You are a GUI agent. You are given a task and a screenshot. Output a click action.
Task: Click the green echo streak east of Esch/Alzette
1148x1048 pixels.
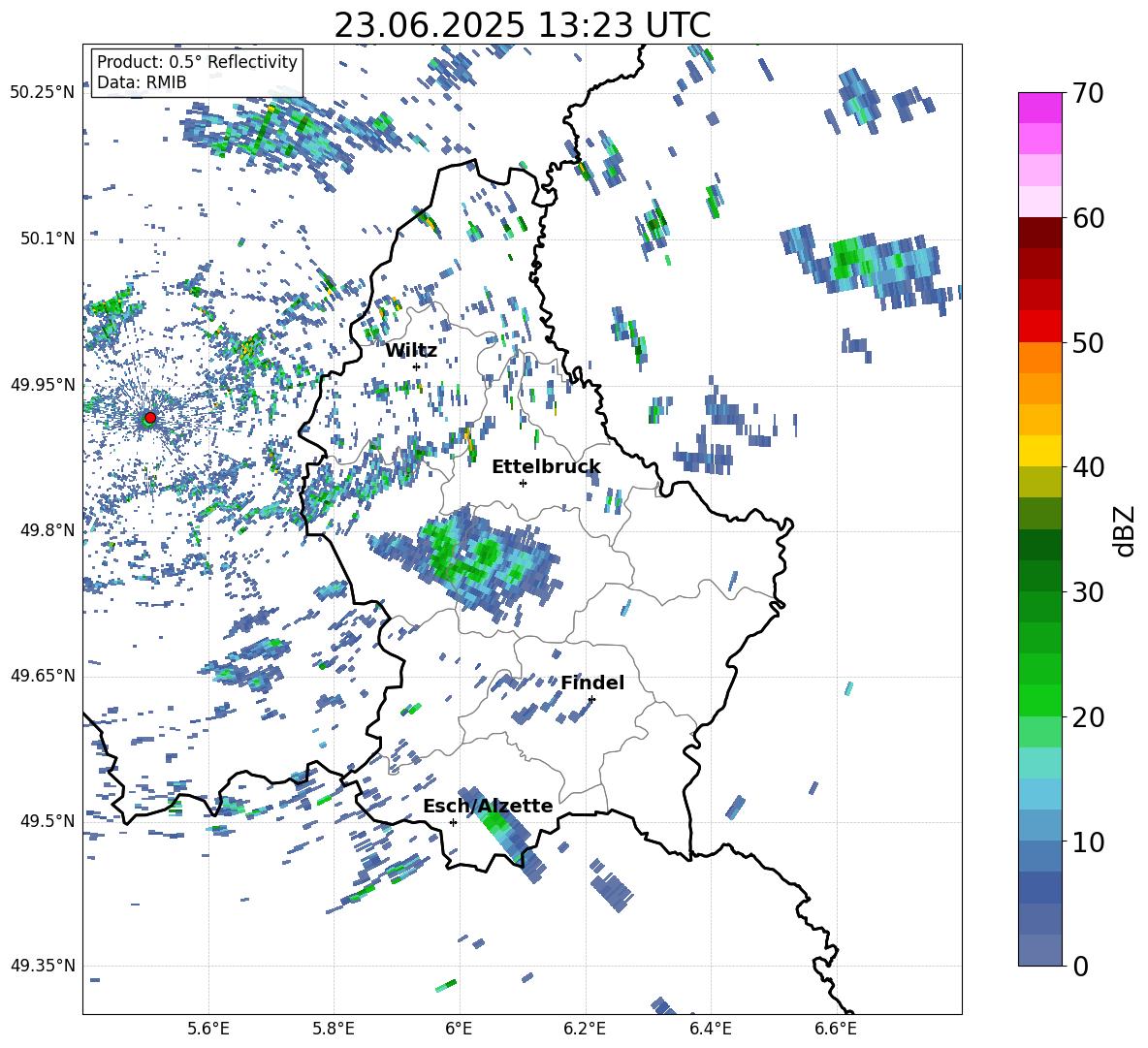coord(500,831)
